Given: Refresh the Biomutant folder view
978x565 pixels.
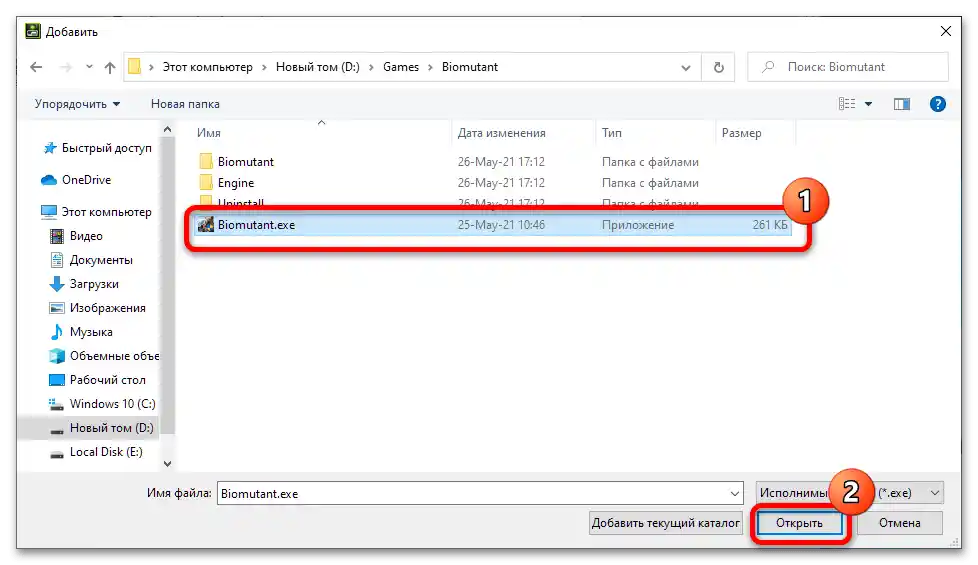Looking at the screenshot, I should [719, 67].
